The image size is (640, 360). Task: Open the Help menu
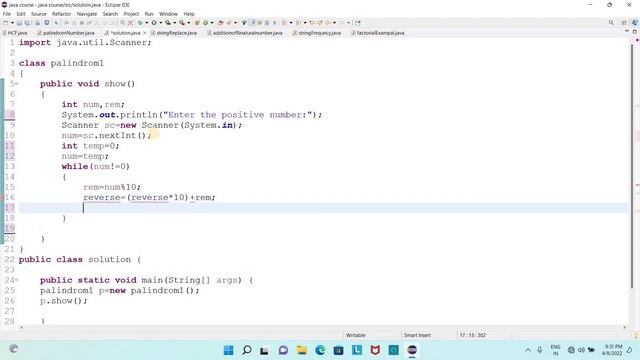(189, 14)
